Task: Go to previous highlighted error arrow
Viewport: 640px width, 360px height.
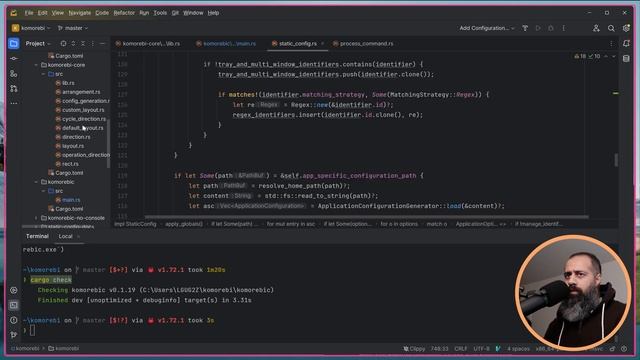Action: pyautogui.click(x=606, y=56)
